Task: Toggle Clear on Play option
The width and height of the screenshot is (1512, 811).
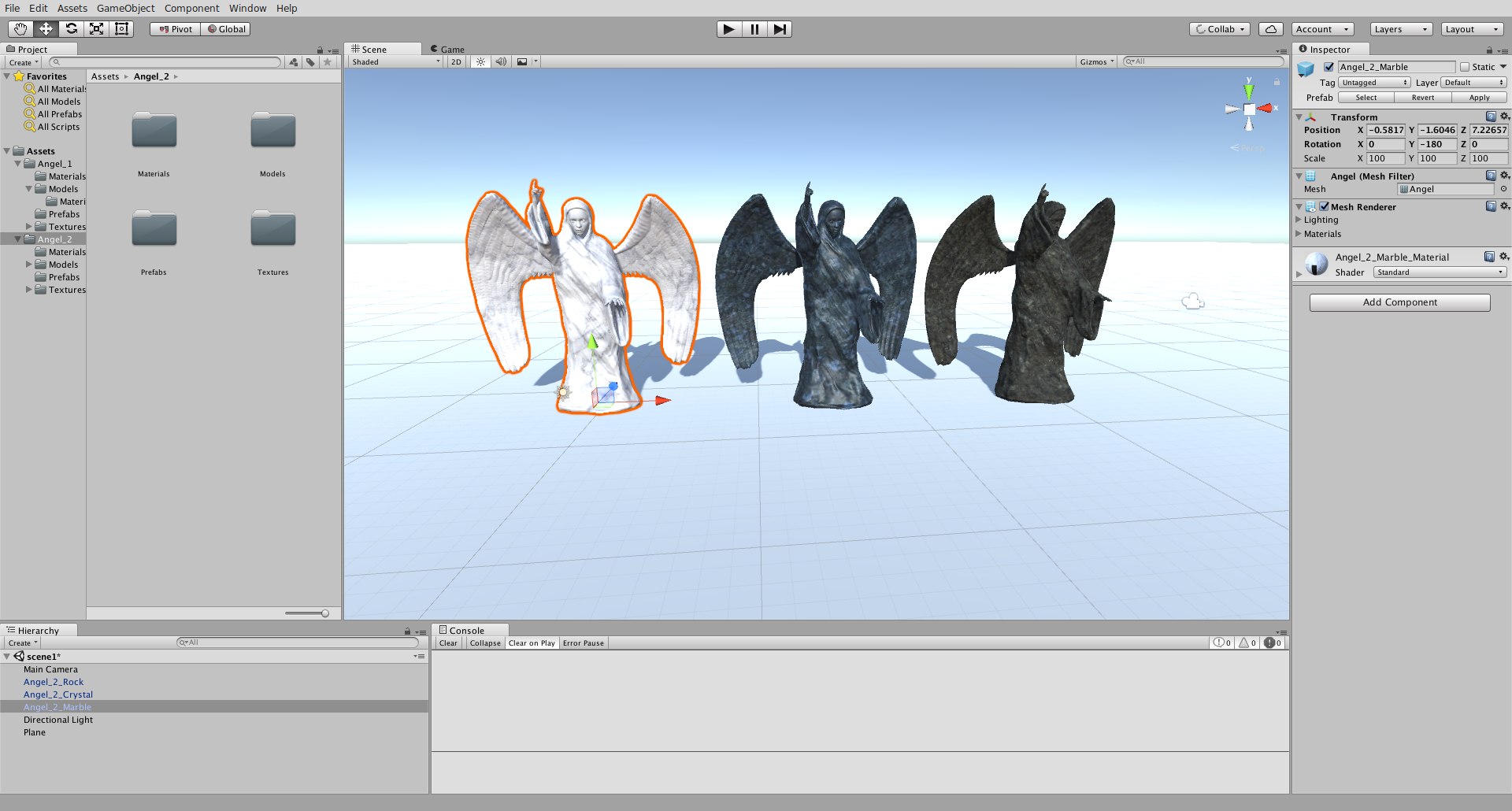Action: click(x=532, y=643)
